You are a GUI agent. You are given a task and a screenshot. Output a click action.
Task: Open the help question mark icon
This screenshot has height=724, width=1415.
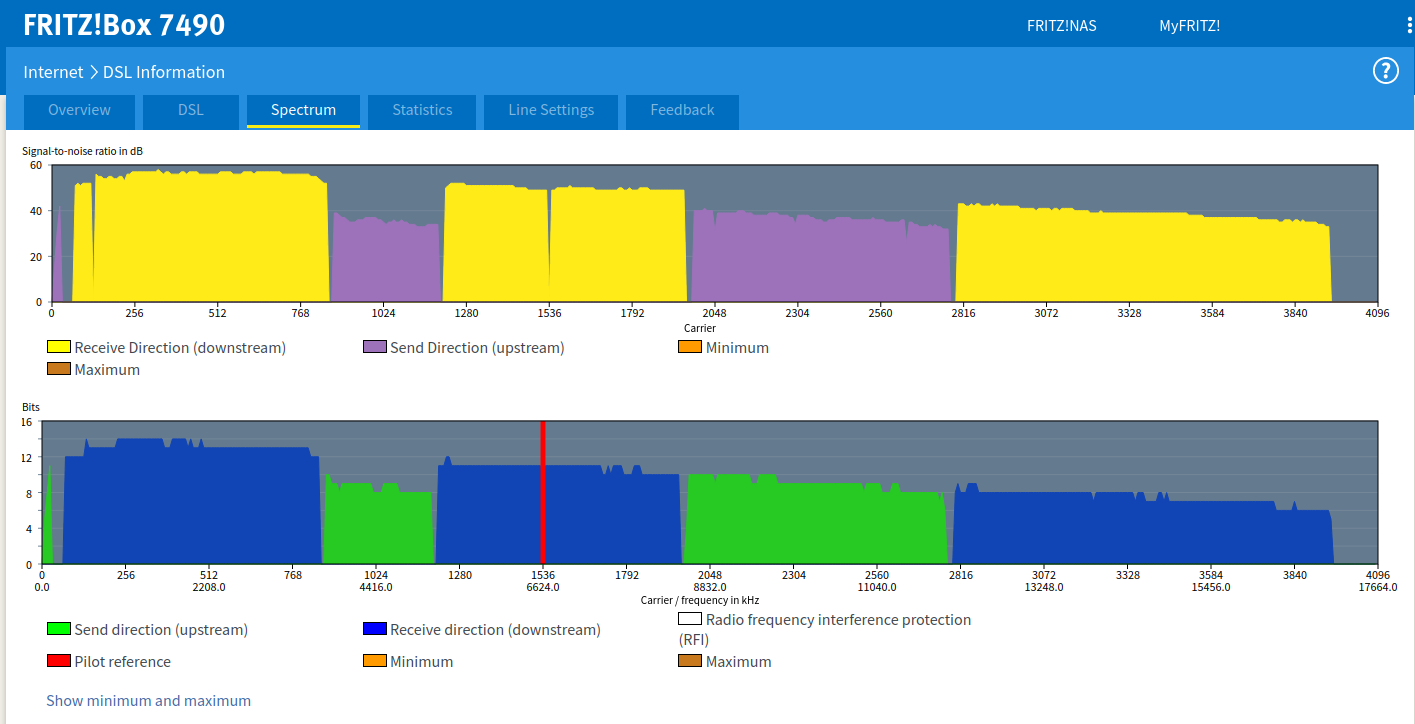(1385, 71)
